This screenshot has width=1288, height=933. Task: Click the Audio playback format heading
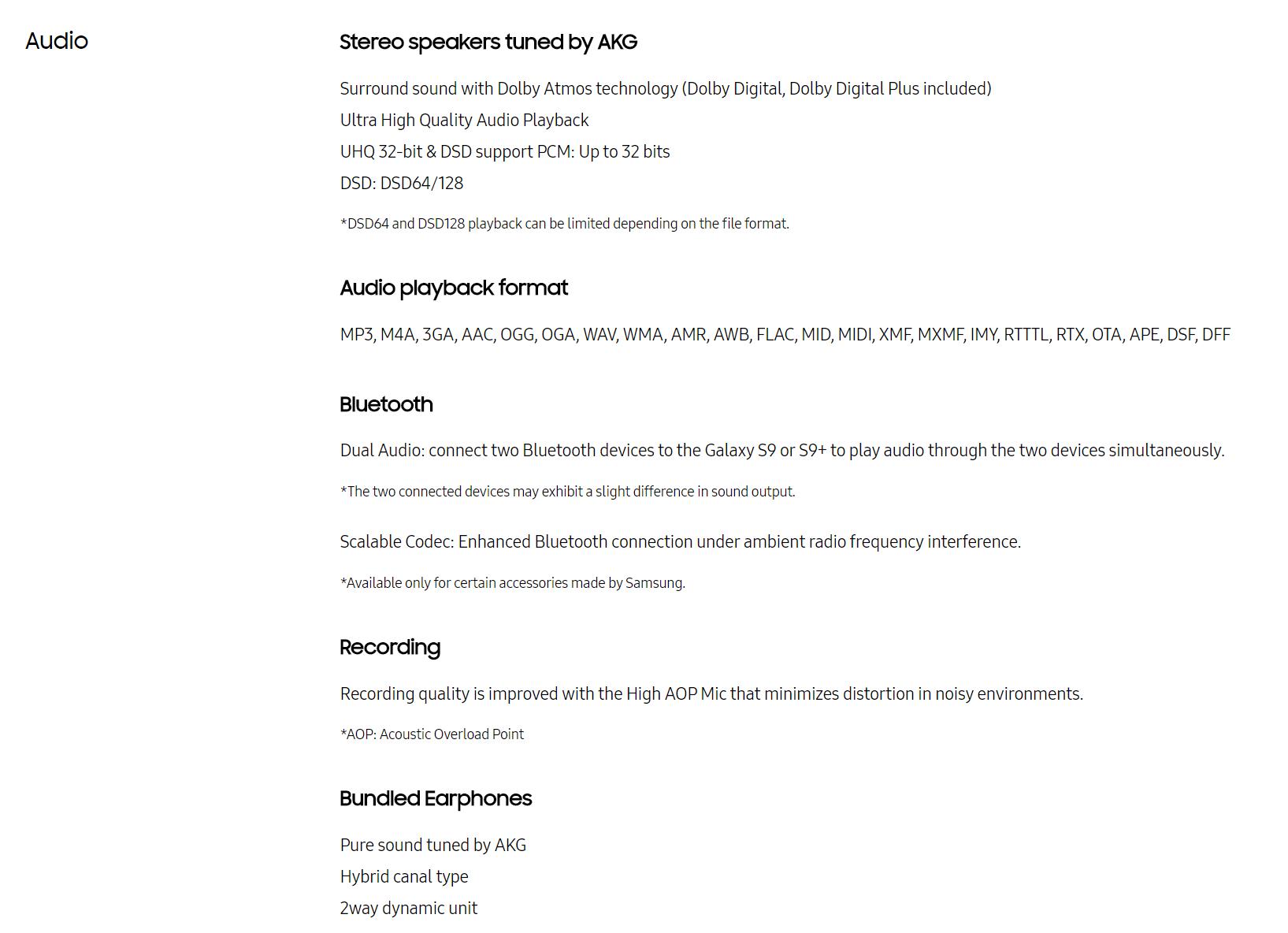pyautogui.click(x=453, y=288)
